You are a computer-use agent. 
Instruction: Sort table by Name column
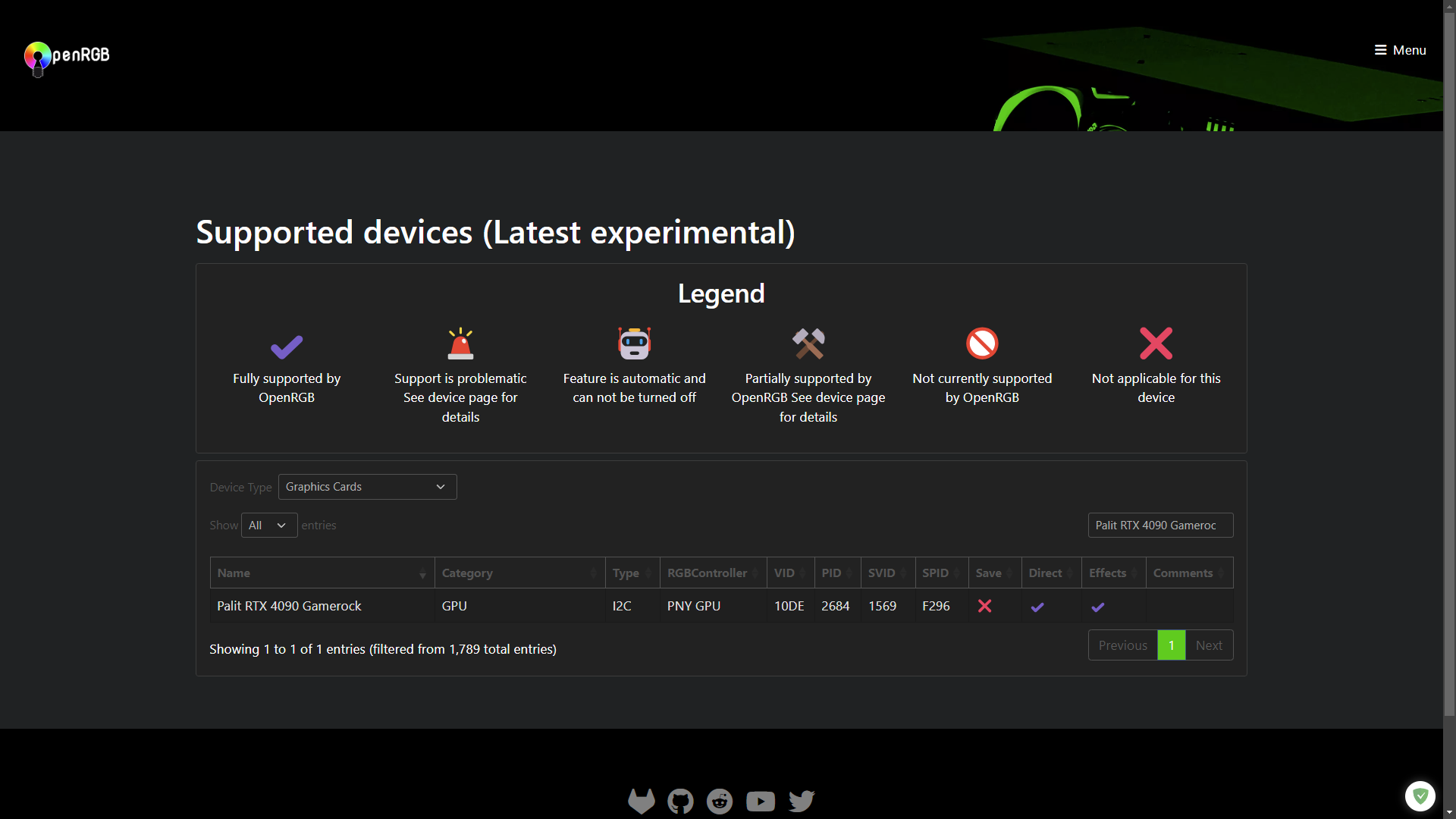[322, 573]
